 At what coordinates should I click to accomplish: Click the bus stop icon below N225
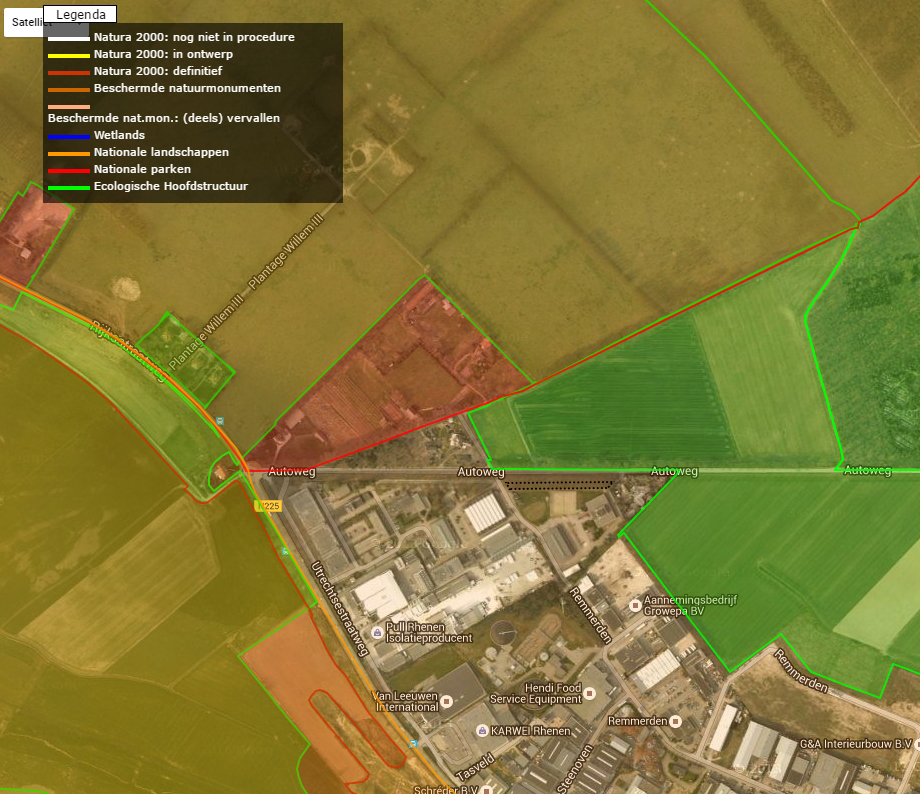click(x=284, y=550)
